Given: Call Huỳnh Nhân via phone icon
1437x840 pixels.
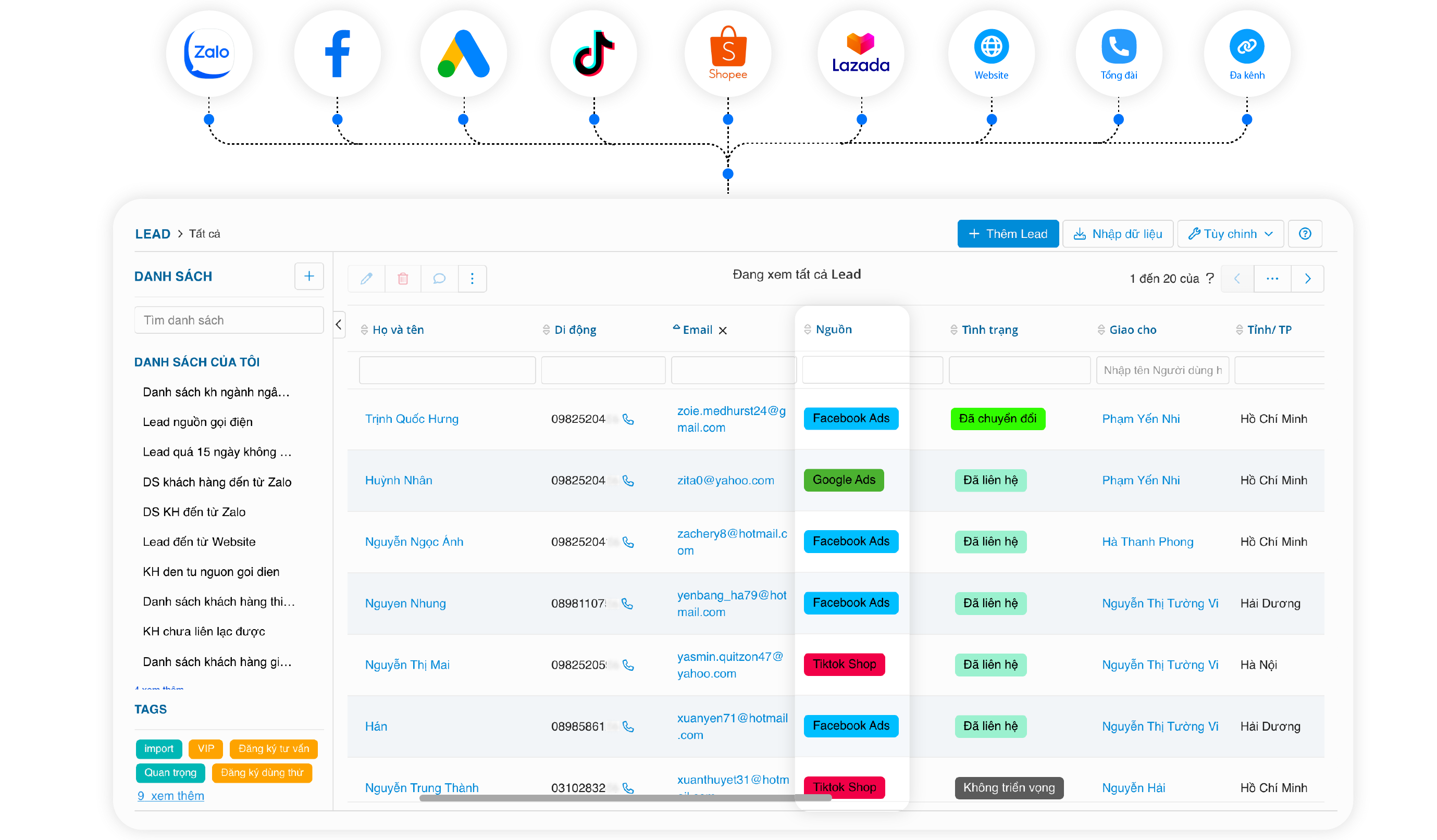Looking at the screenshot, I should click(x=628, y=480).
